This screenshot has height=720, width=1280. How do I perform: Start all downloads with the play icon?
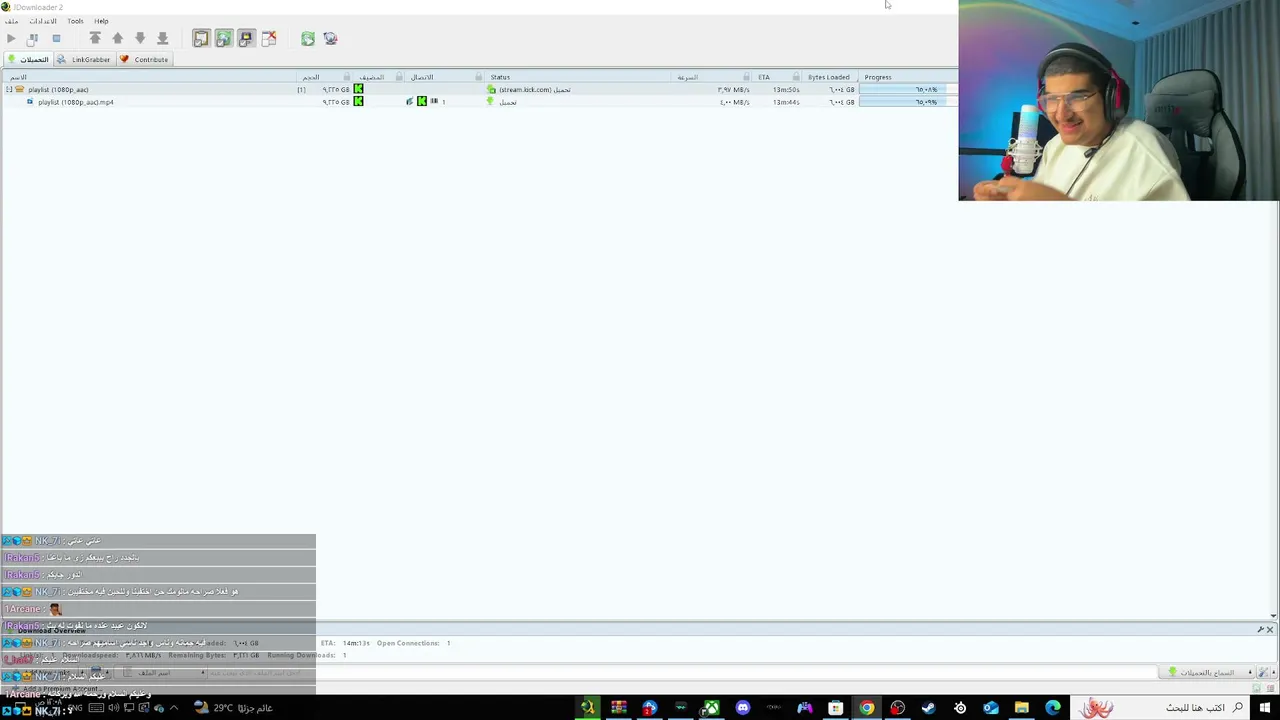(x=11, y=38)
